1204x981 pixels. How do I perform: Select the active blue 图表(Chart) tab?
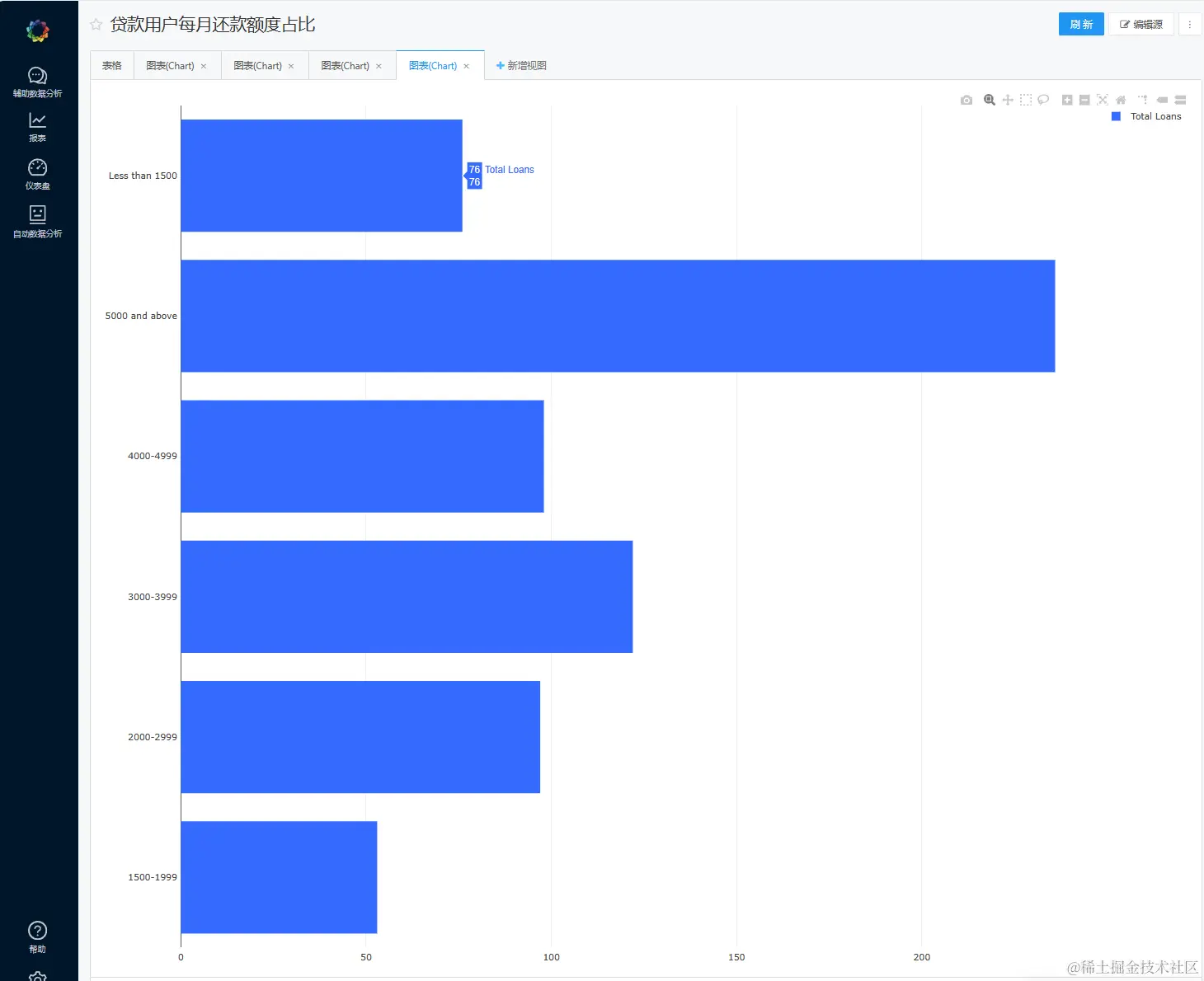tap(433, 66)
